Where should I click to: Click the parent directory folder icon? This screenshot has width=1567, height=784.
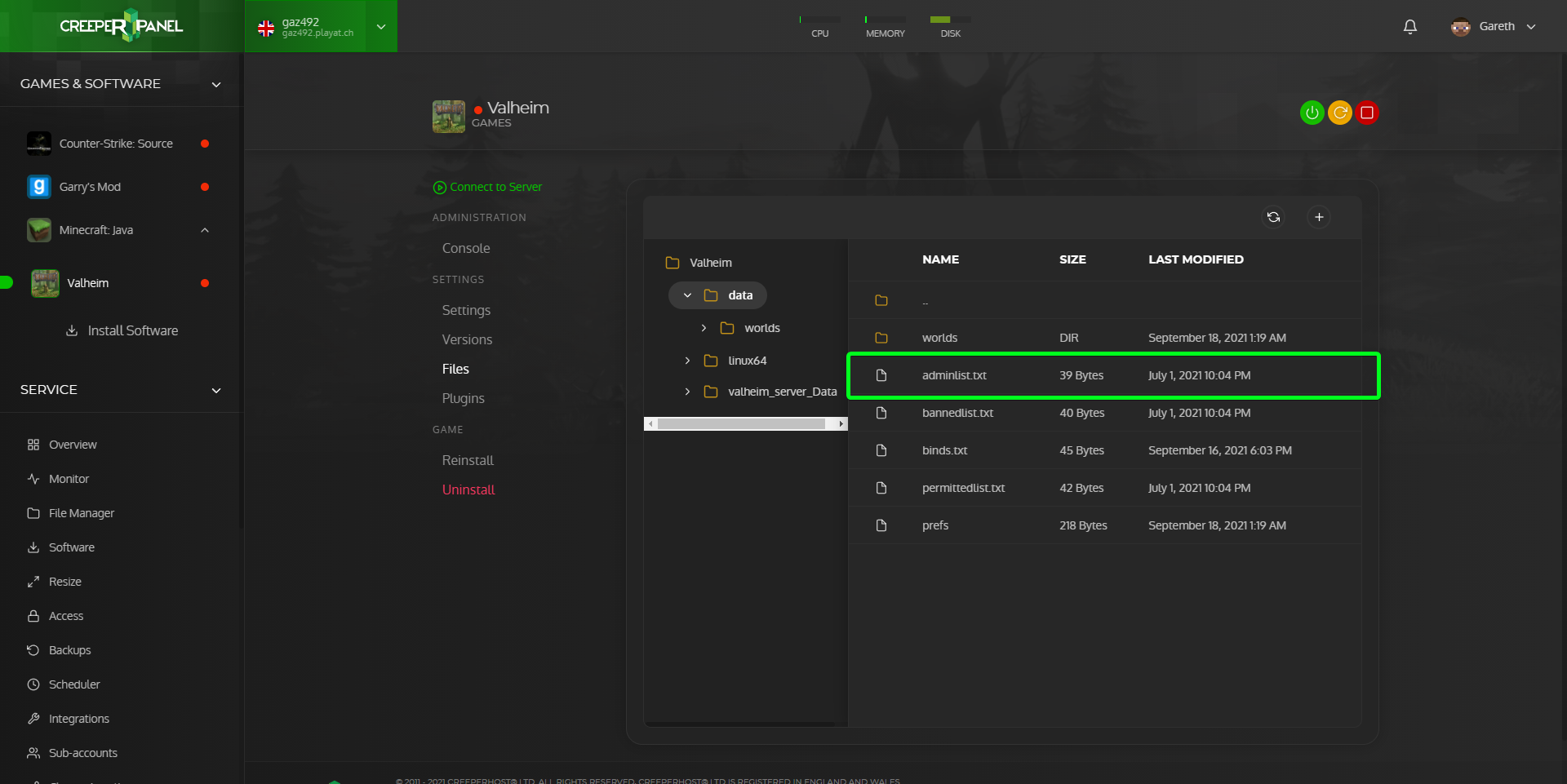881,300
